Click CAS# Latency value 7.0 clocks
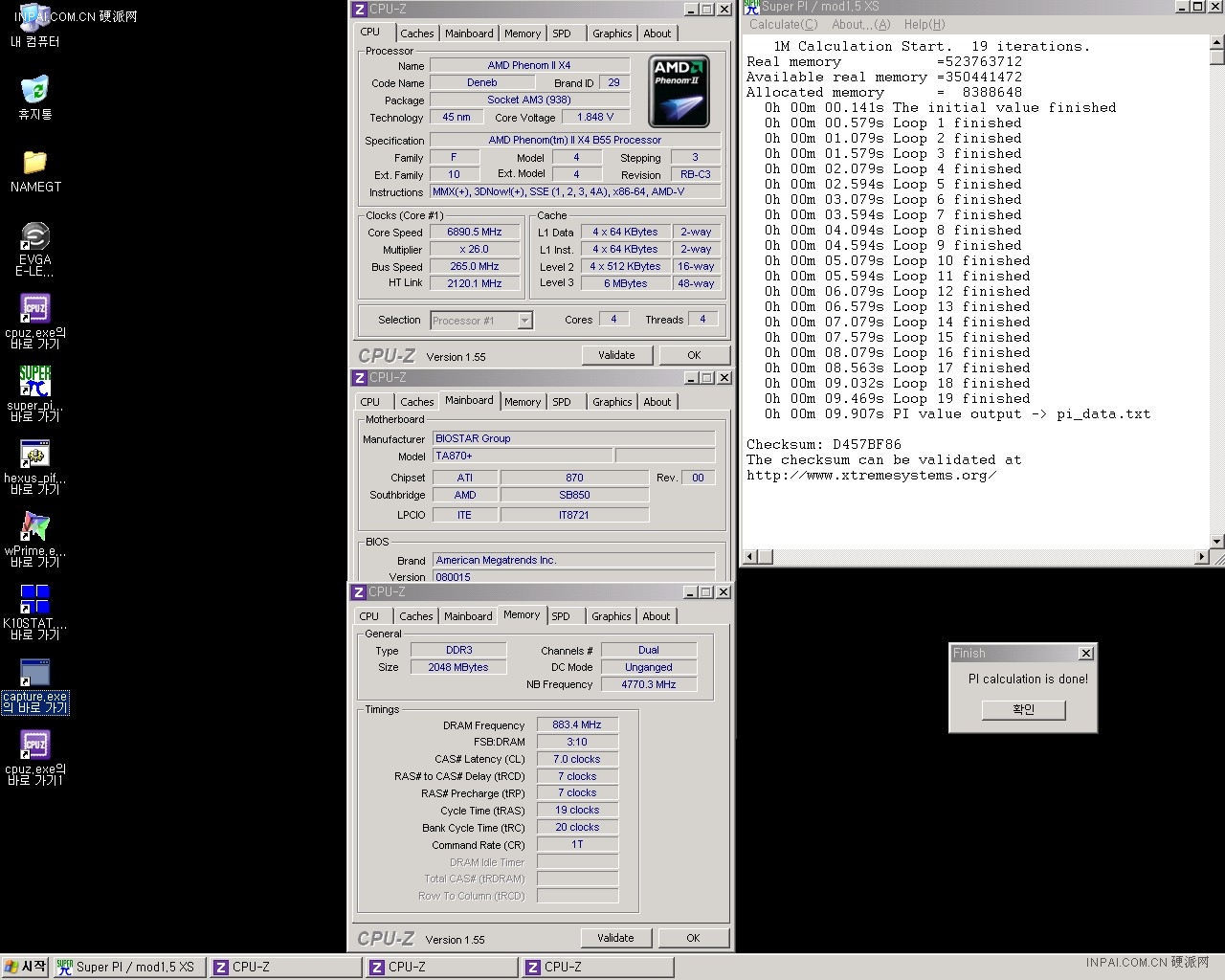The image size is (1225, 980). pyautogui.click(x=577, y=760)
